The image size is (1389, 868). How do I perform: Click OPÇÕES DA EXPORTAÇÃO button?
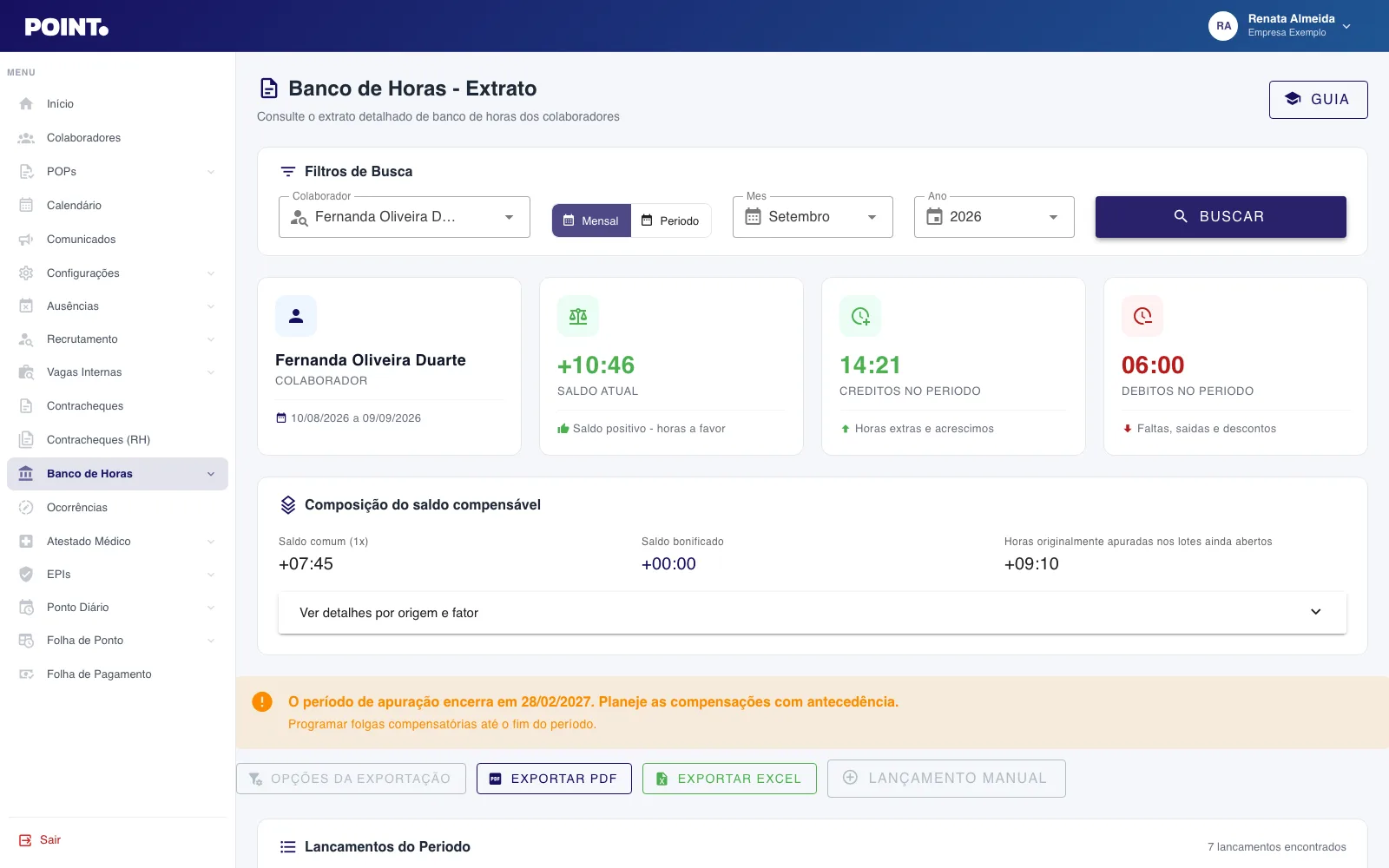[x=351, y=779]
